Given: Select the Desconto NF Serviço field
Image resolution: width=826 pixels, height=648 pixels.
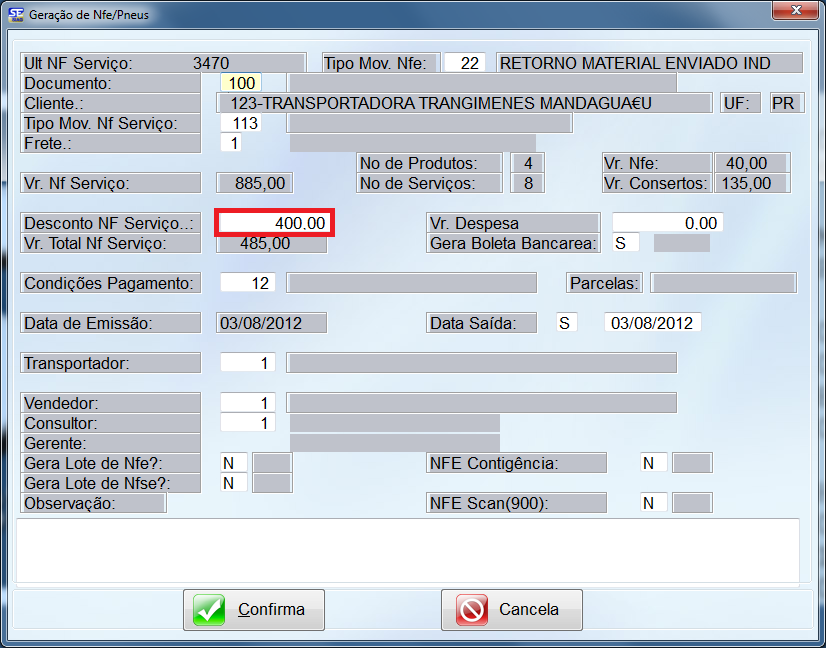Looking at the screenshot, I should (274, 223).
